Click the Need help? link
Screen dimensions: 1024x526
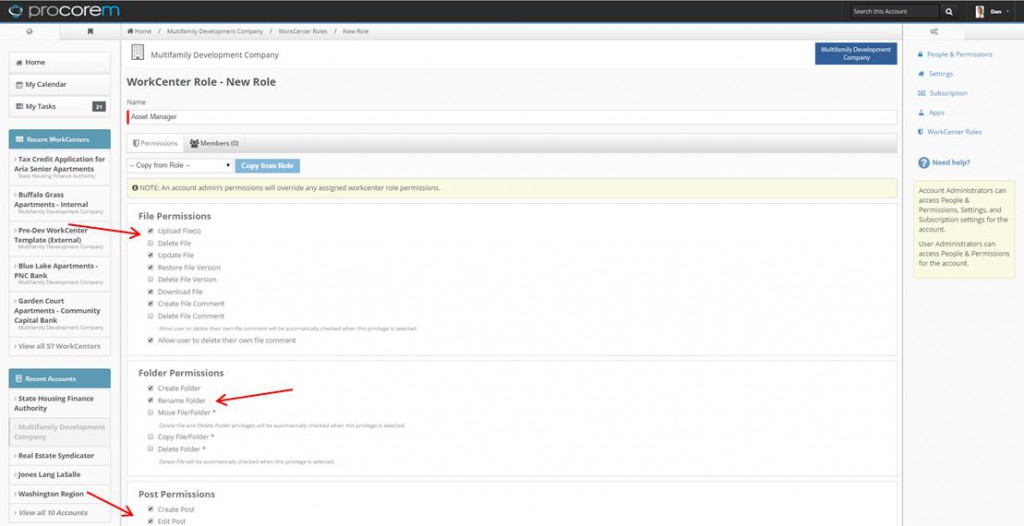(x=951, y=163)
